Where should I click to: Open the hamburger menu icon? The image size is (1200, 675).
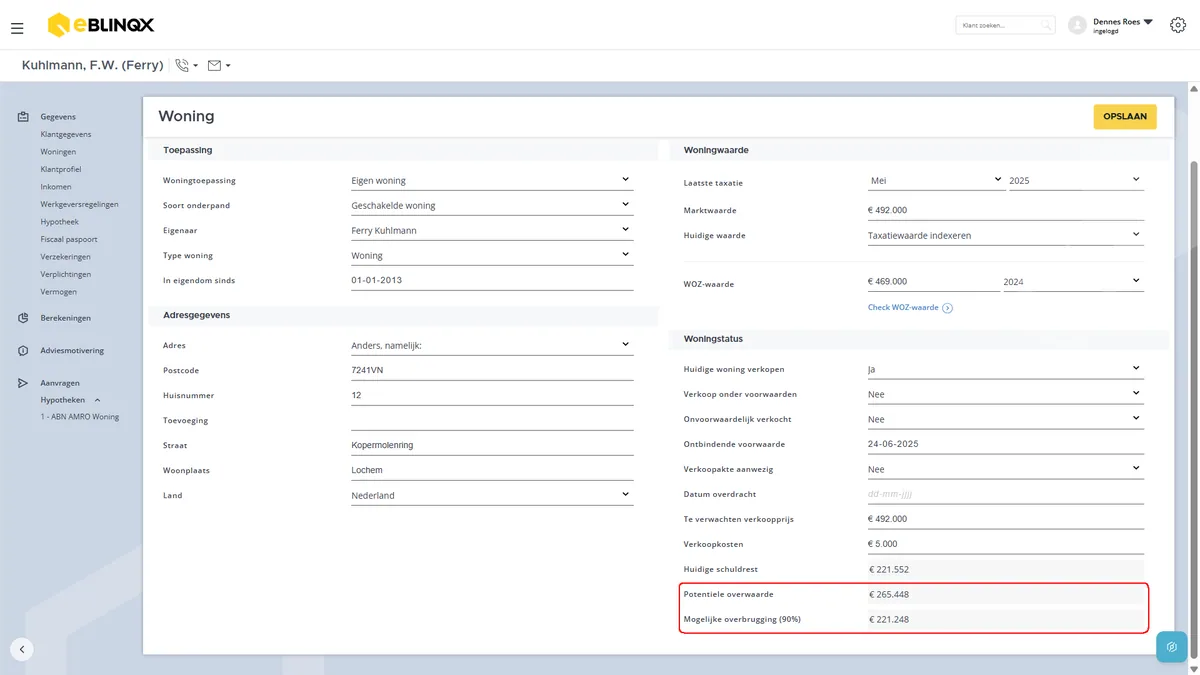pos(17,28)
